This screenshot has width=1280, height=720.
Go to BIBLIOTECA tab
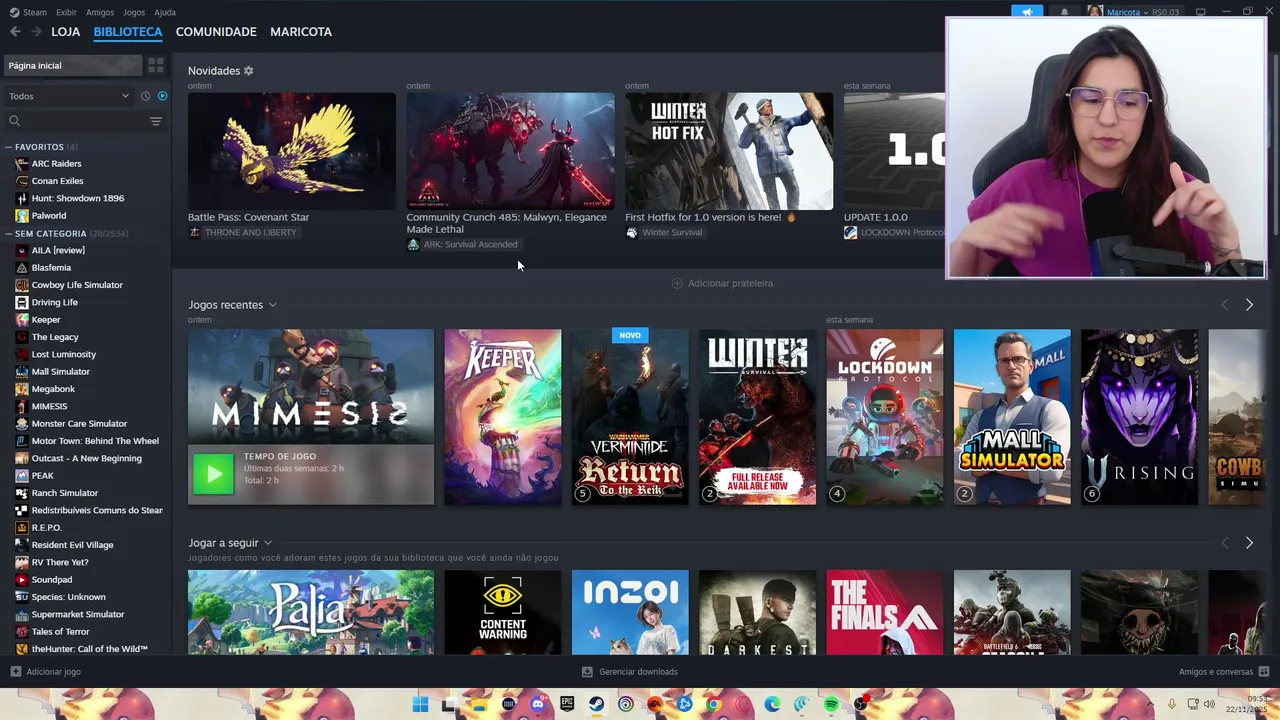(128, 32)
